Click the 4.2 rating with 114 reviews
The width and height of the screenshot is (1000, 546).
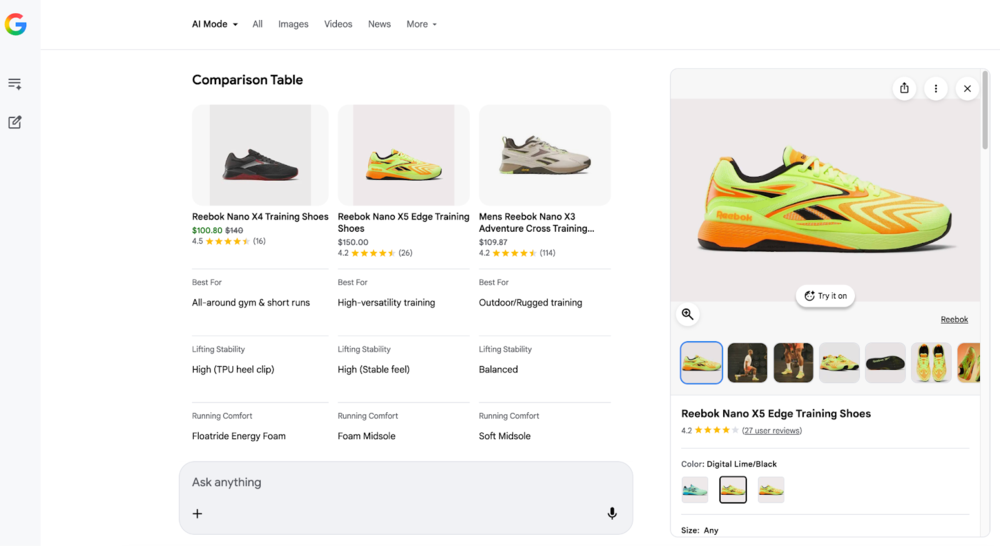(517, 253)
